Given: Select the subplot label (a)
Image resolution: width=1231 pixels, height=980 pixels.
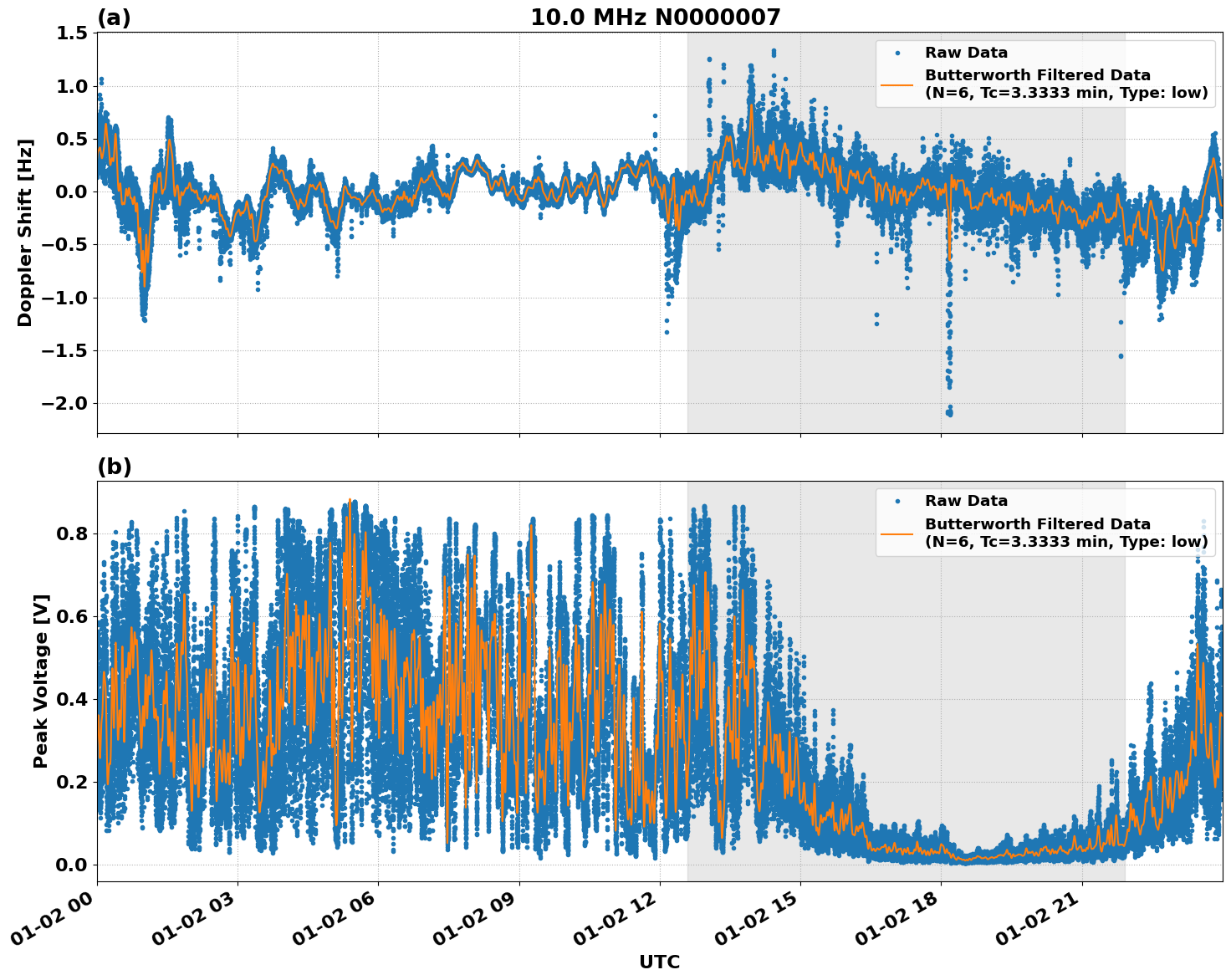Looking at the screenshot, I should tap(115, 16).
